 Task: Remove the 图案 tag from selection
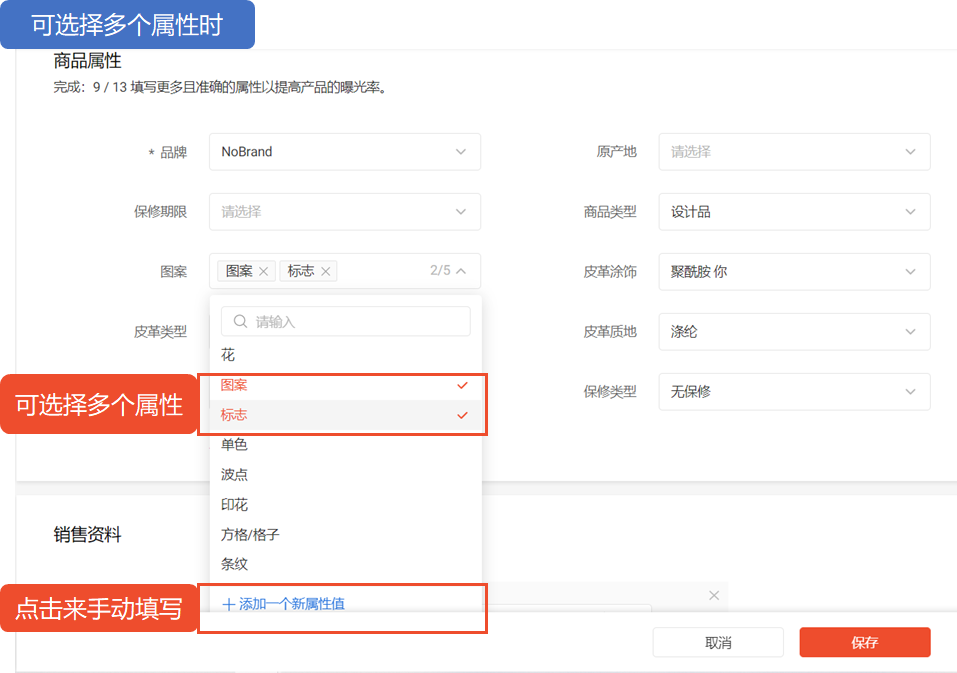(263, 271)
